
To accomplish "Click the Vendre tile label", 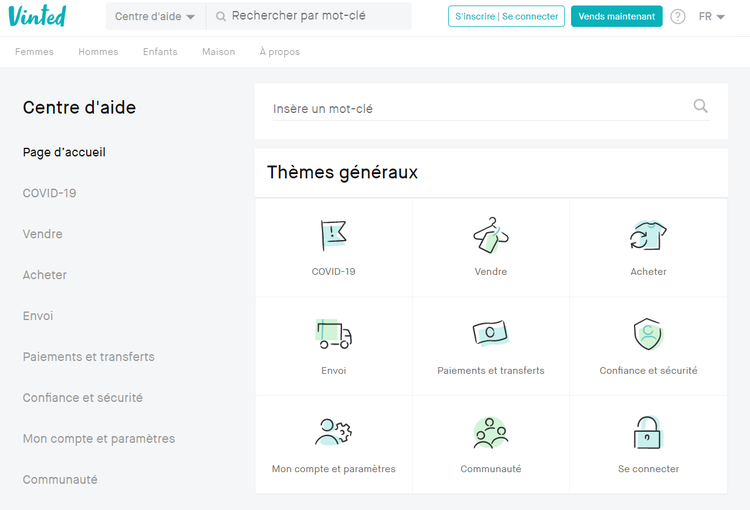I will [491, 271].
